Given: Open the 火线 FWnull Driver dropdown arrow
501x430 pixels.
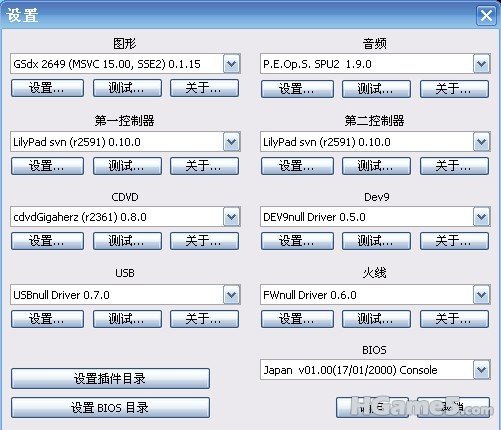Looking at the screenshot, I should (481, 295).
